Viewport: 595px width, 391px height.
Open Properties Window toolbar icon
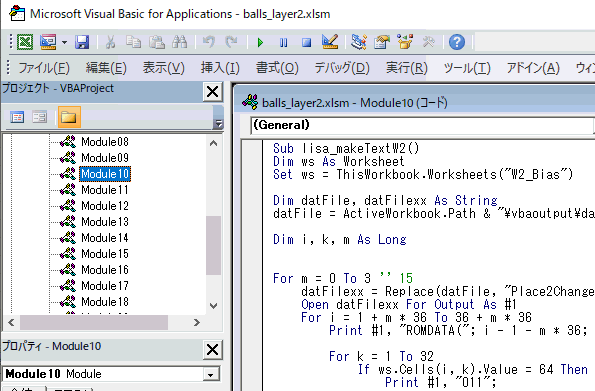(x=382, y=42)
